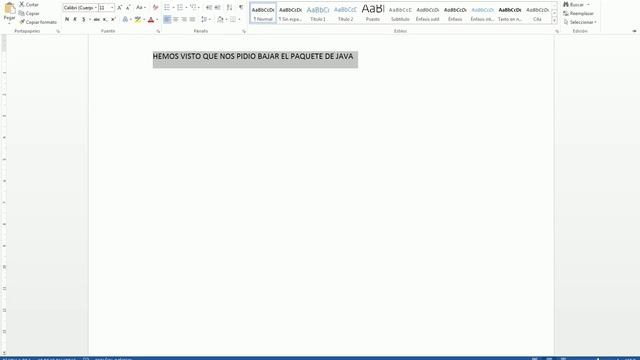The width and height of the screenshot is (640, 360).
Task: Apply the Subtítulo style
Action: pos(400,13)
